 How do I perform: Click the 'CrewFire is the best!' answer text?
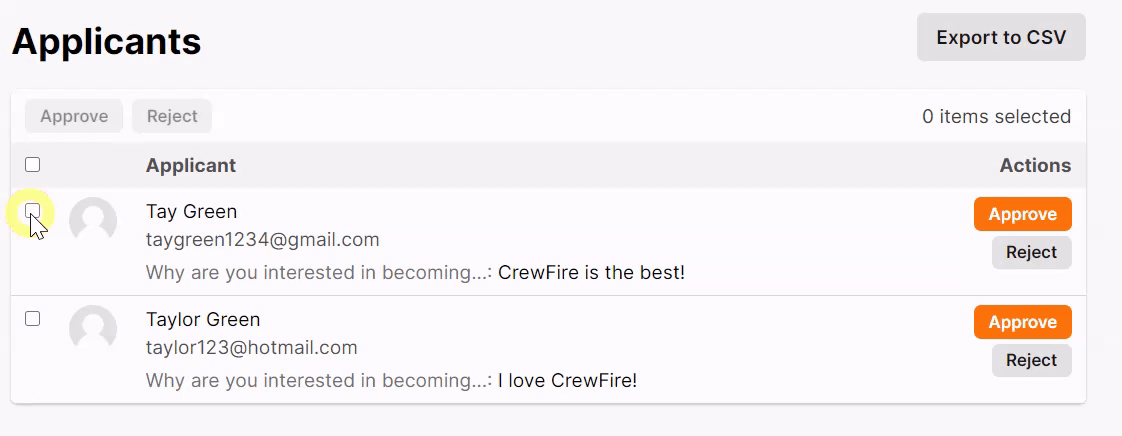tap(592, 273)
